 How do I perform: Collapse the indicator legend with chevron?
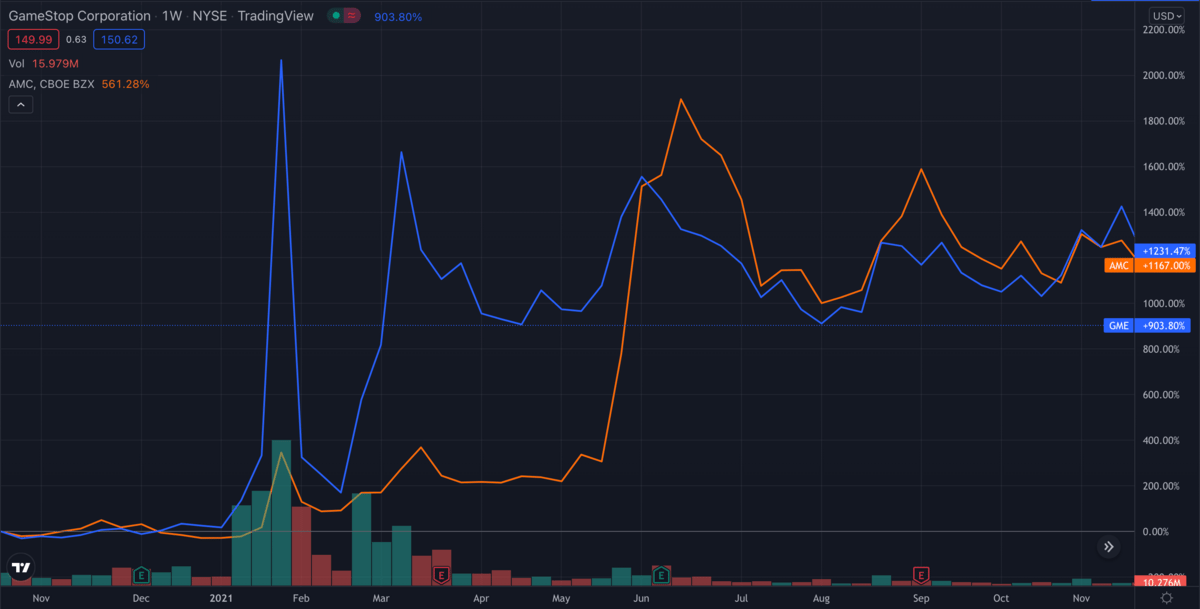(20, 105)
